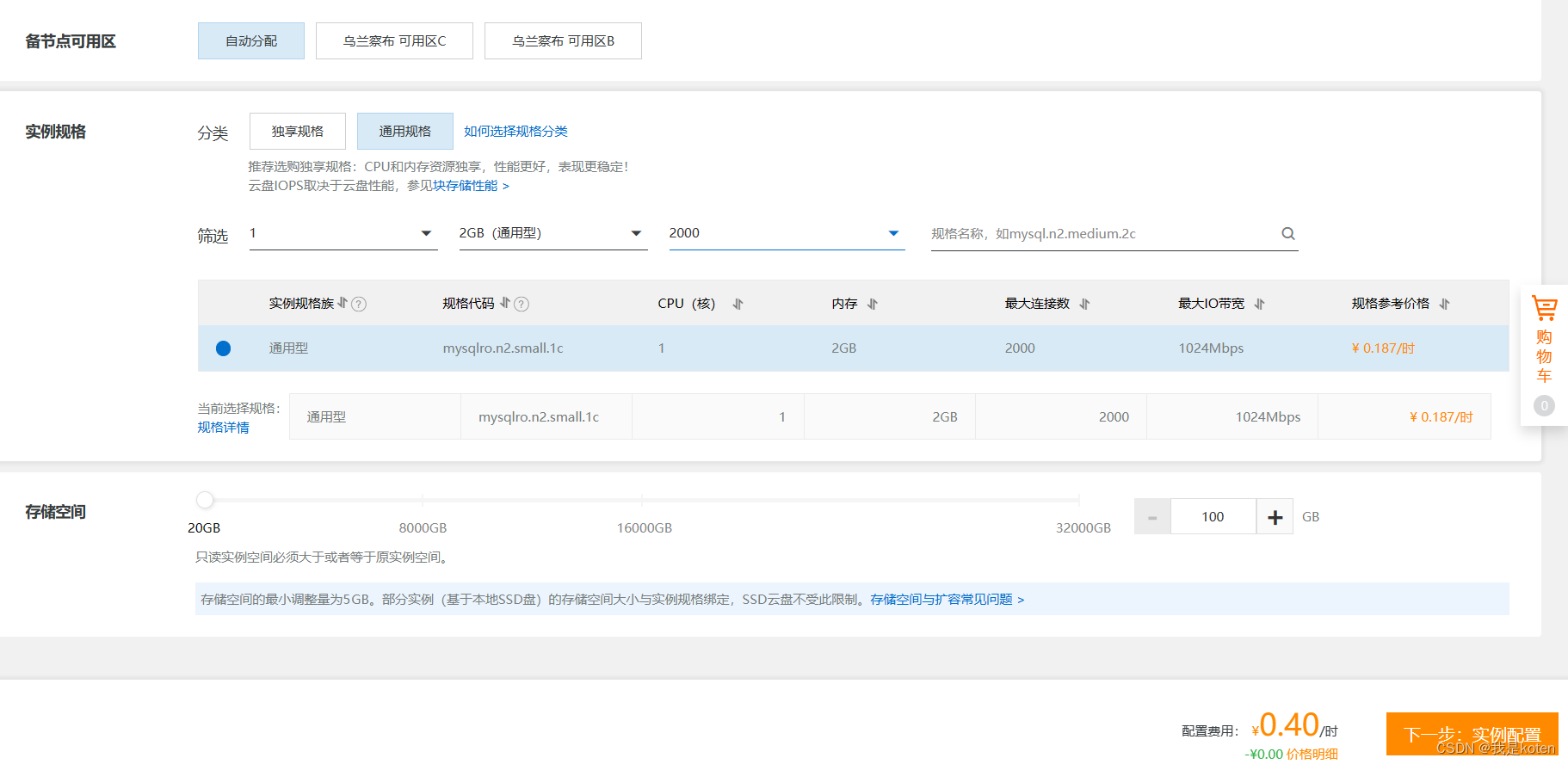The width and height of the screenshot is (1568, 764).
Task: Choose 乌兰察布 可用区B zone
Action: tap(563, 41)
